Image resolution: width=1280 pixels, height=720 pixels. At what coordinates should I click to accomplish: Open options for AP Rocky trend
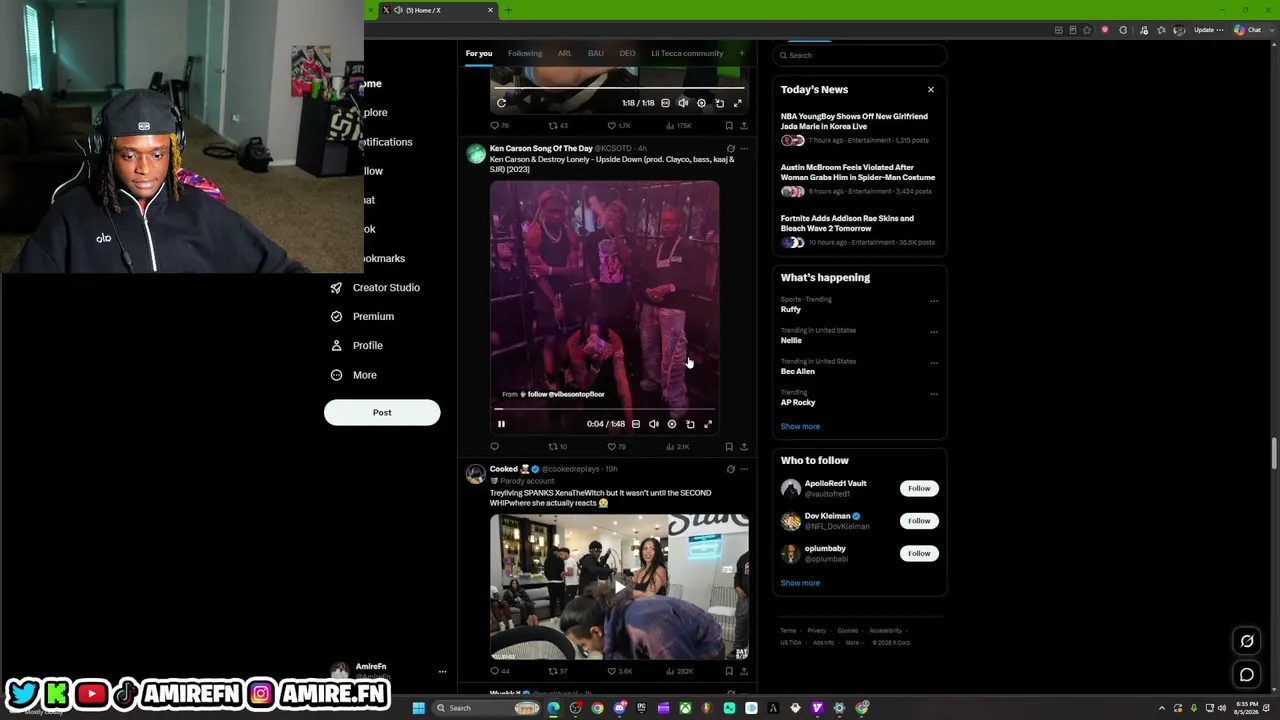coord(934,394)
